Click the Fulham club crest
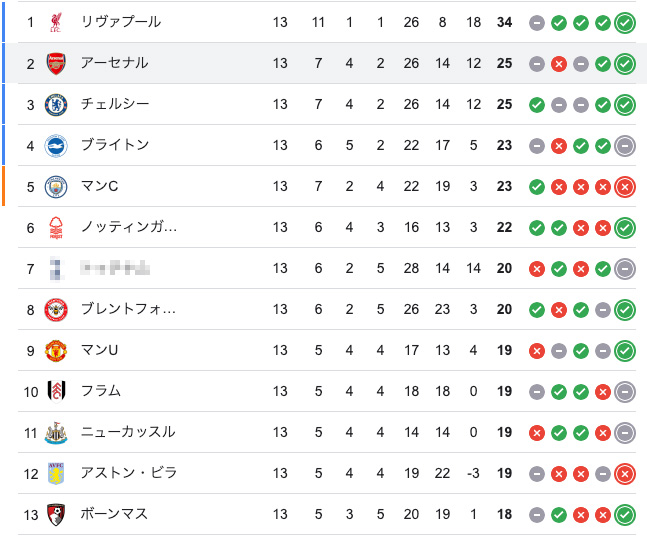 click(x=56, y=391)
